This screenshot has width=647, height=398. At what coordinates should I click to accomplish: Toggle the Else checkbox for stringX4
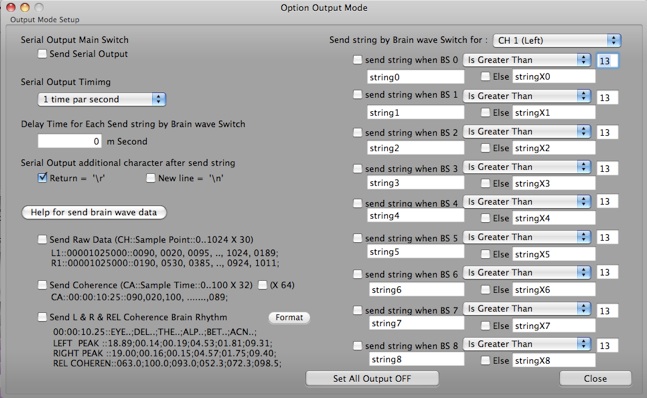click(x=486, y=218)
